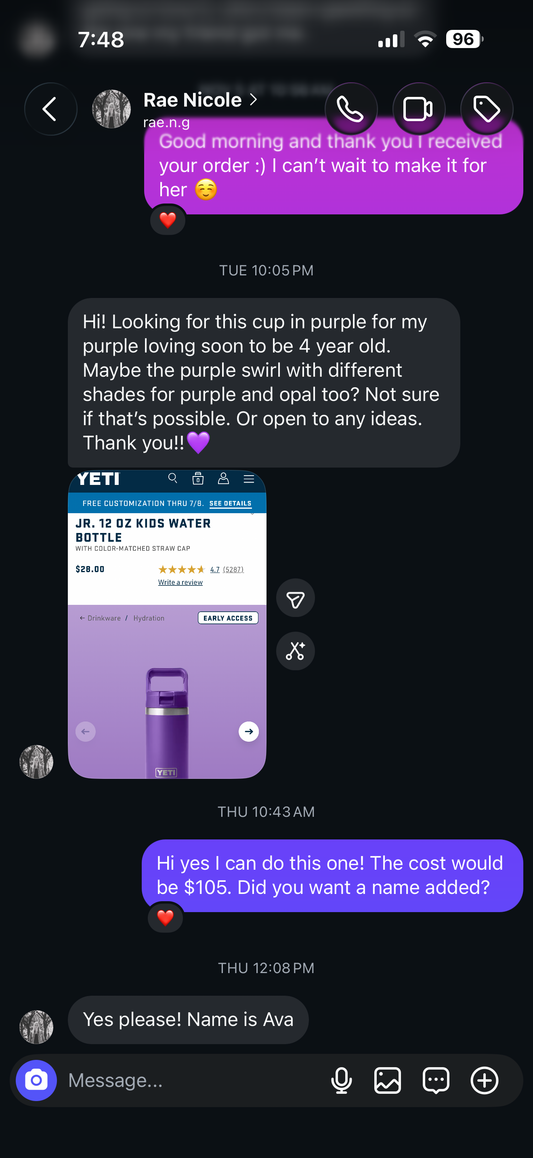Tap Rae Nicole's profile picture in header

[x=111, y=109]
